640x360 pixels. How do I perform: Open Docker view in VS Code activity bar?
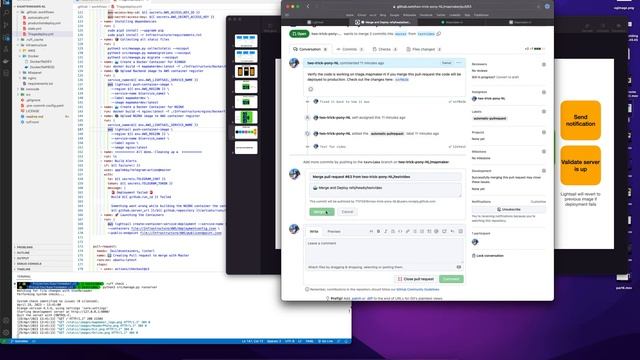click(6, 61)
